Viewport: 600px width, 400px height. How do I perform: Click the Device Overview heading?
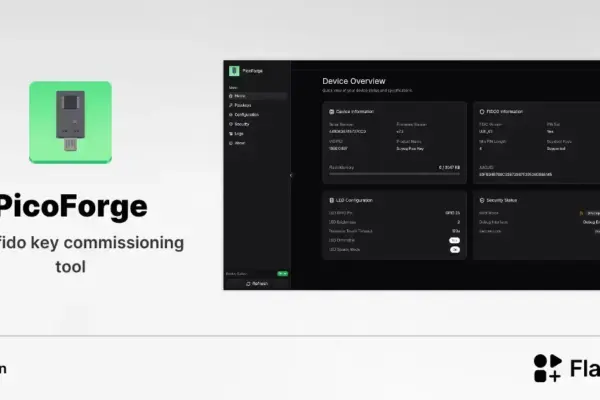(x=354, y=81)
